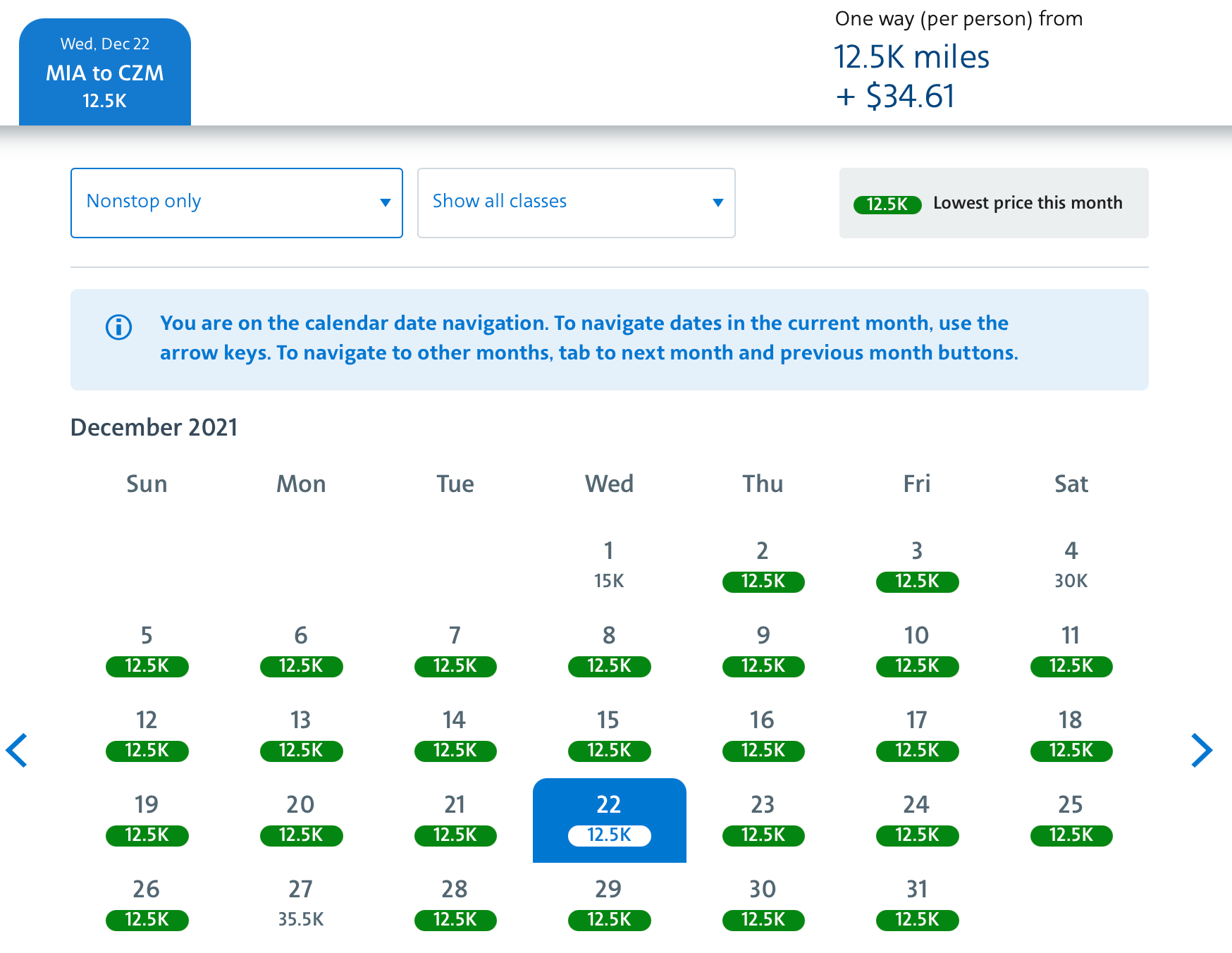Expand the Show all classes dropdown
This screenshot has height=953, width=1232.
tap(576, 202)
